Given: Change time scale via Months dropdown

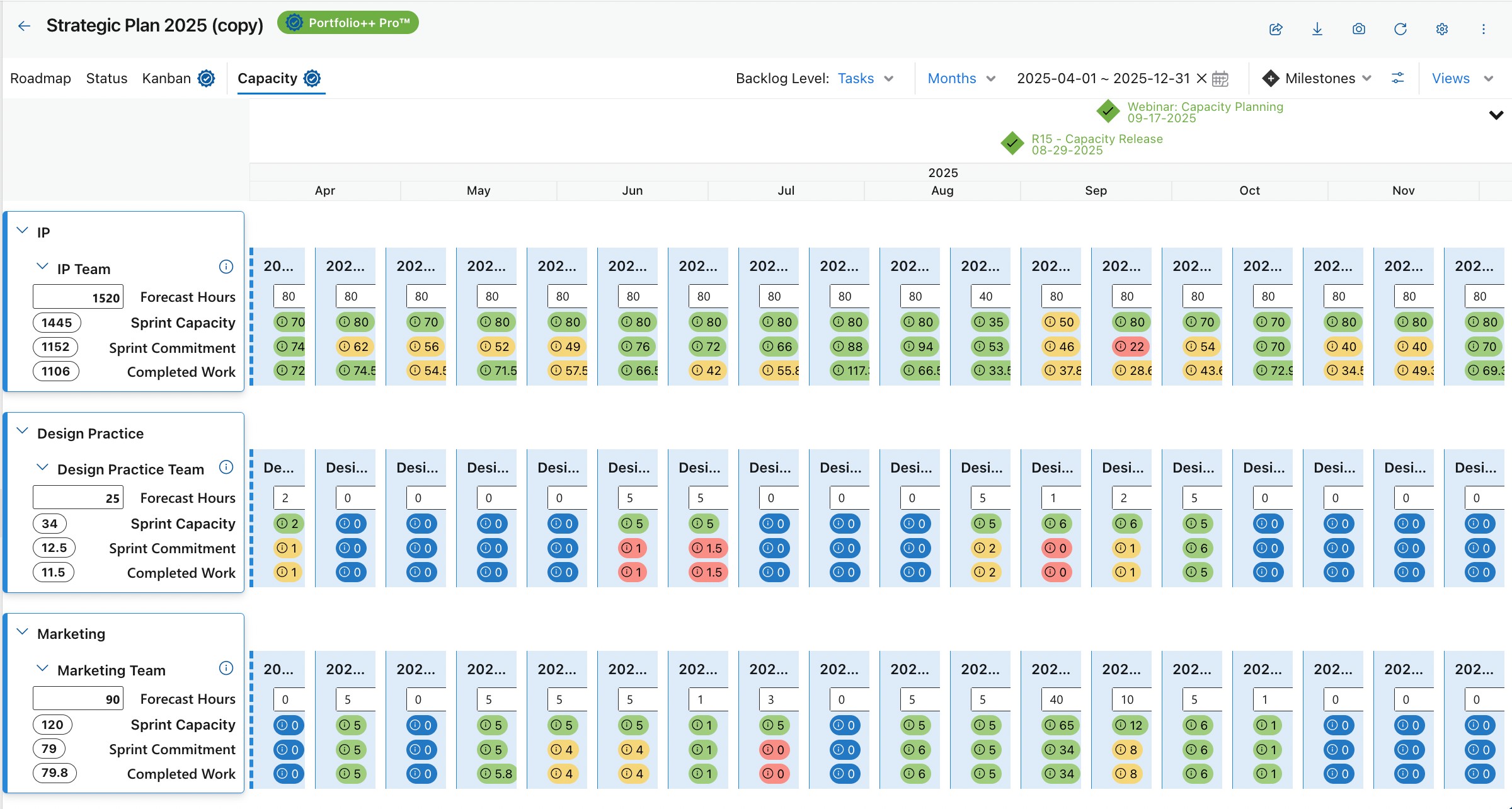Looking at the screenshot, I should (960, 78).
